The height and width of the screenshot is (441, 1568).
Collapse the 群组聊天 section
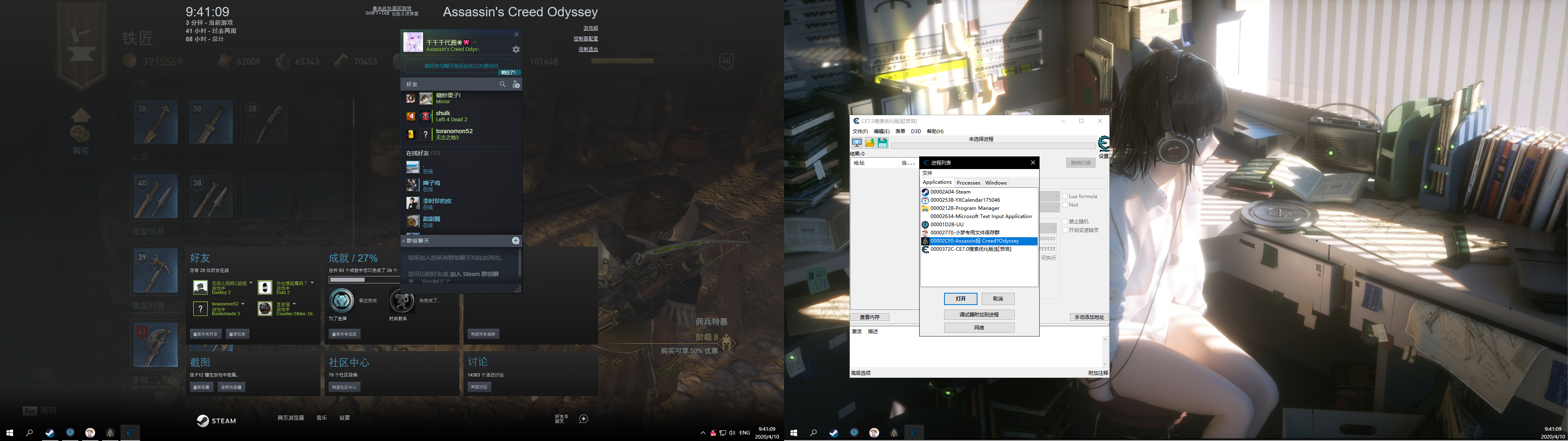coord(403,241)
